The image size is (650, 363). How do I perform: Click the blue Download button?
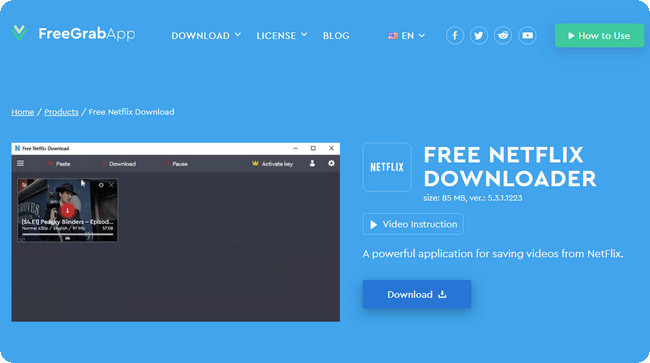point(417,294)
